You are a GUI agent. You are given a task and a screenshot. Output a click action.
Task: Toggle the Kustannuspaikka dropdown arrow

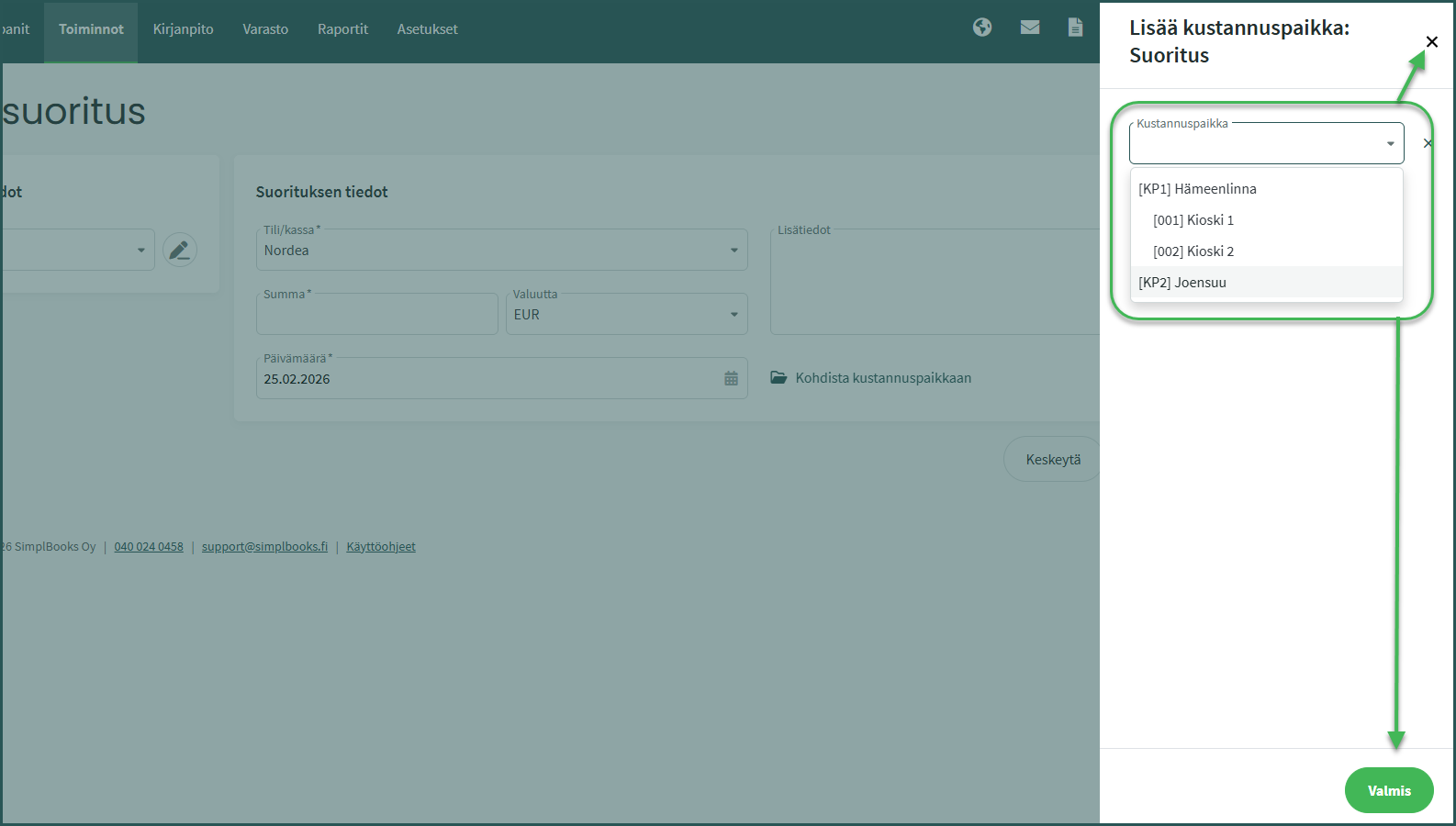1390,144
